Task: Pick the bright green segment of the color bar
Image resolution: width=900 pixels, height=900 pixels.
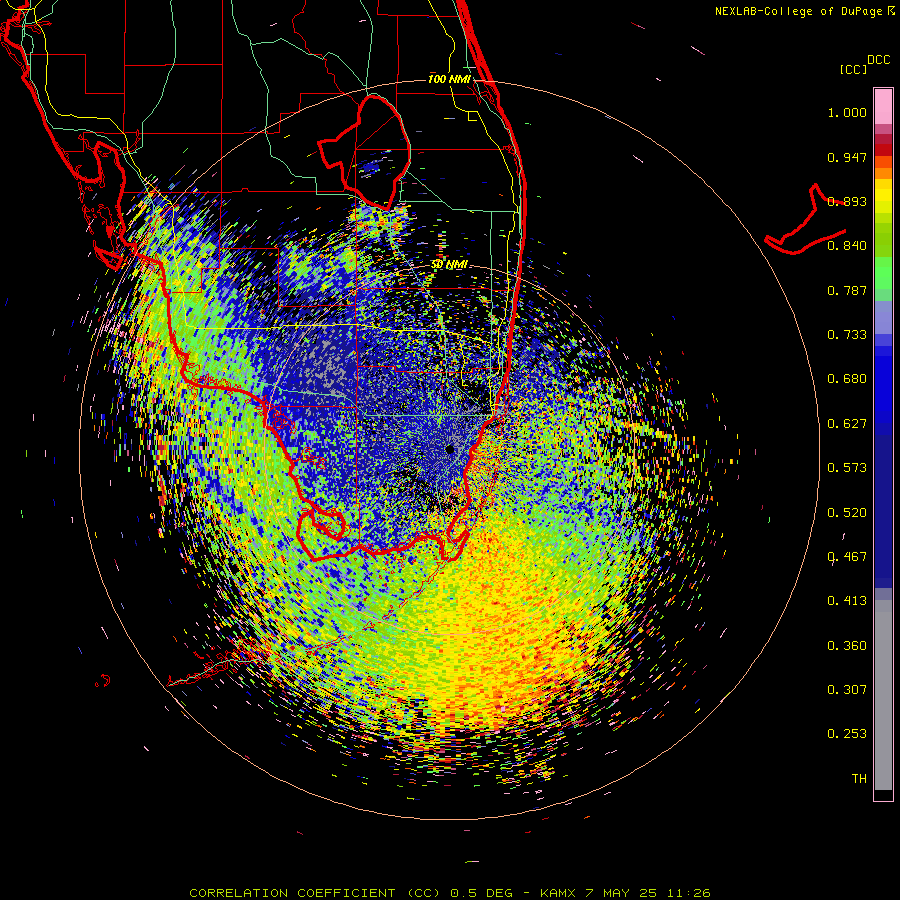Action: 883,273
